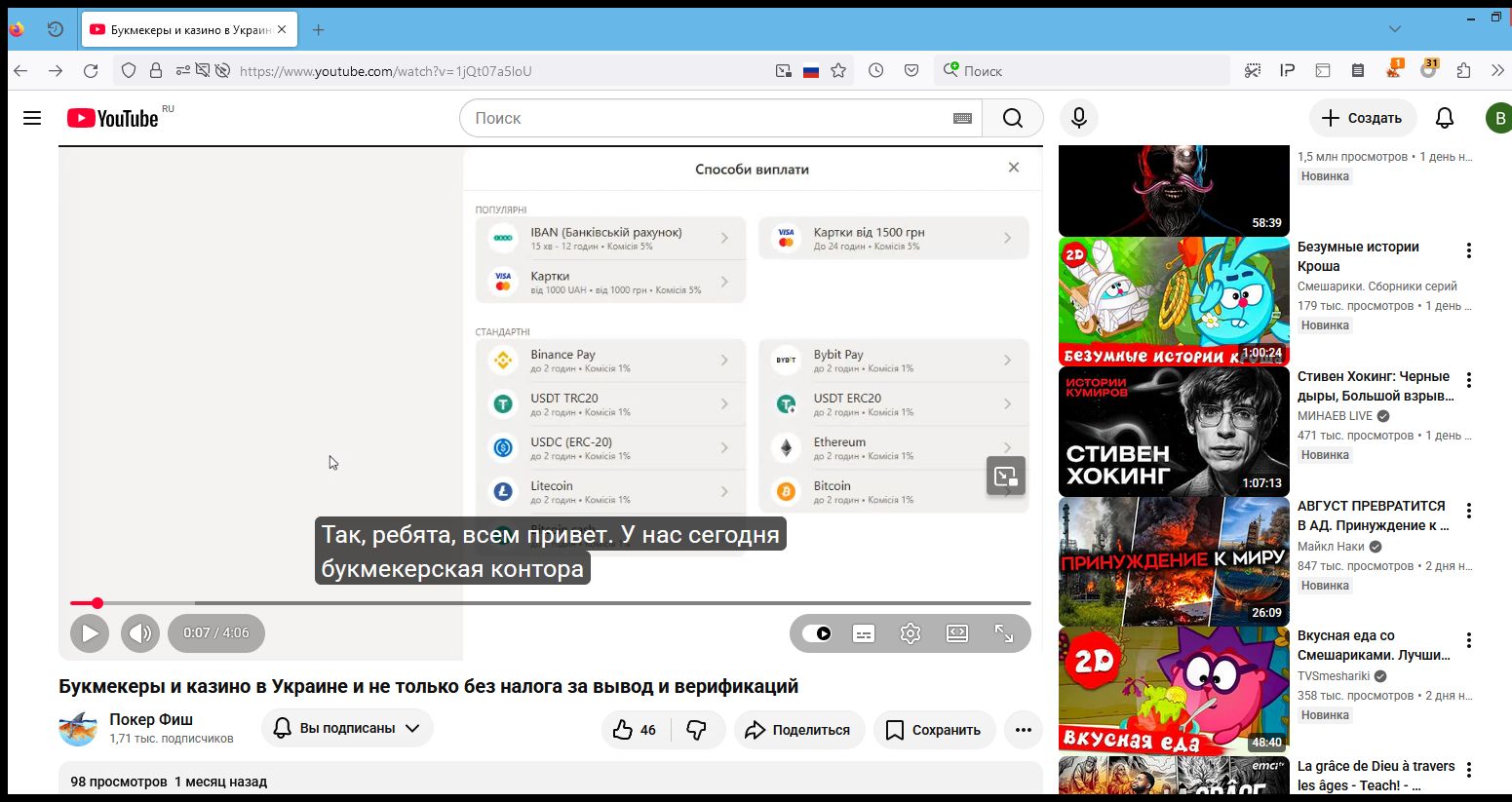Click Russian flag icon in address bar
This screenshot has height=802, width=1512.
811,71
